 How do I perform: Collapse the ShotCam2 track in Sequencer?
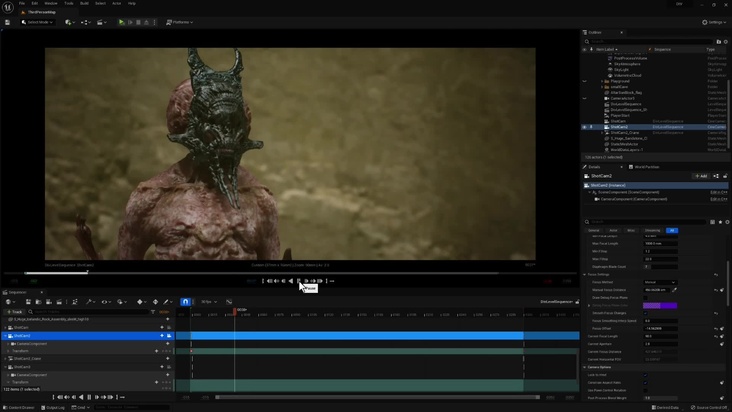point(6,335)
